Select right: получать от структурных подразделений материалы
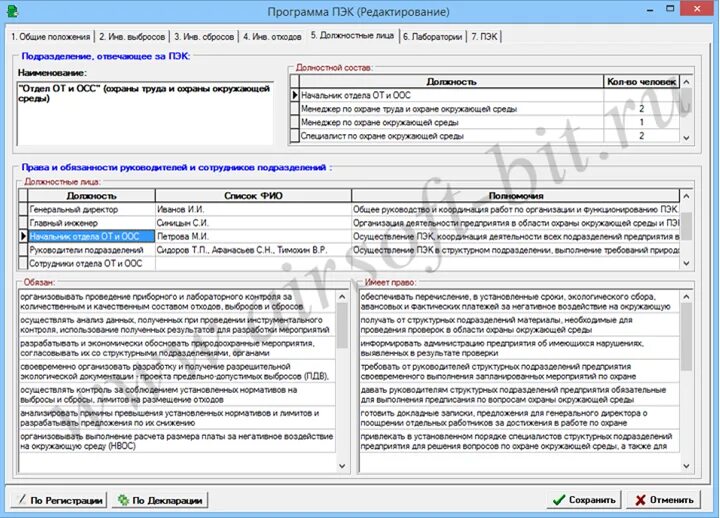 click(519, 325)
